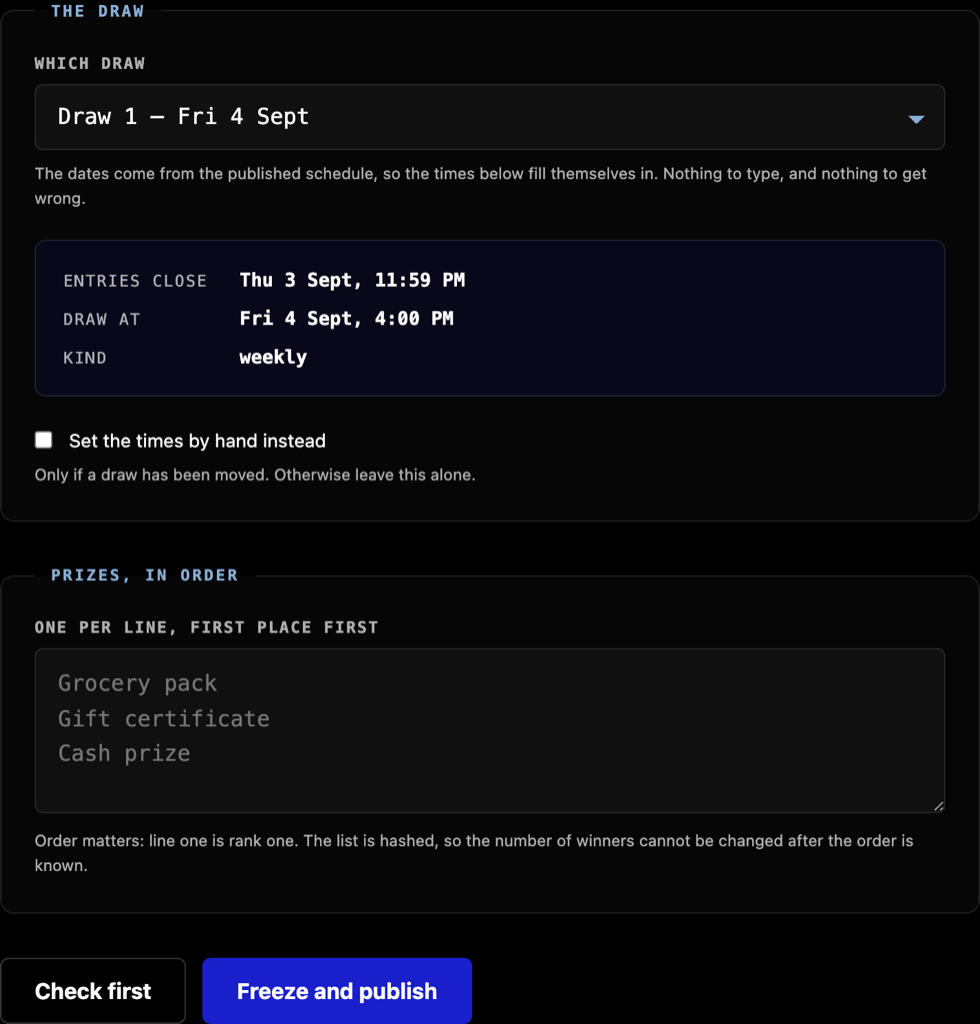Enable Set the times by hand instead

(44, 440)
